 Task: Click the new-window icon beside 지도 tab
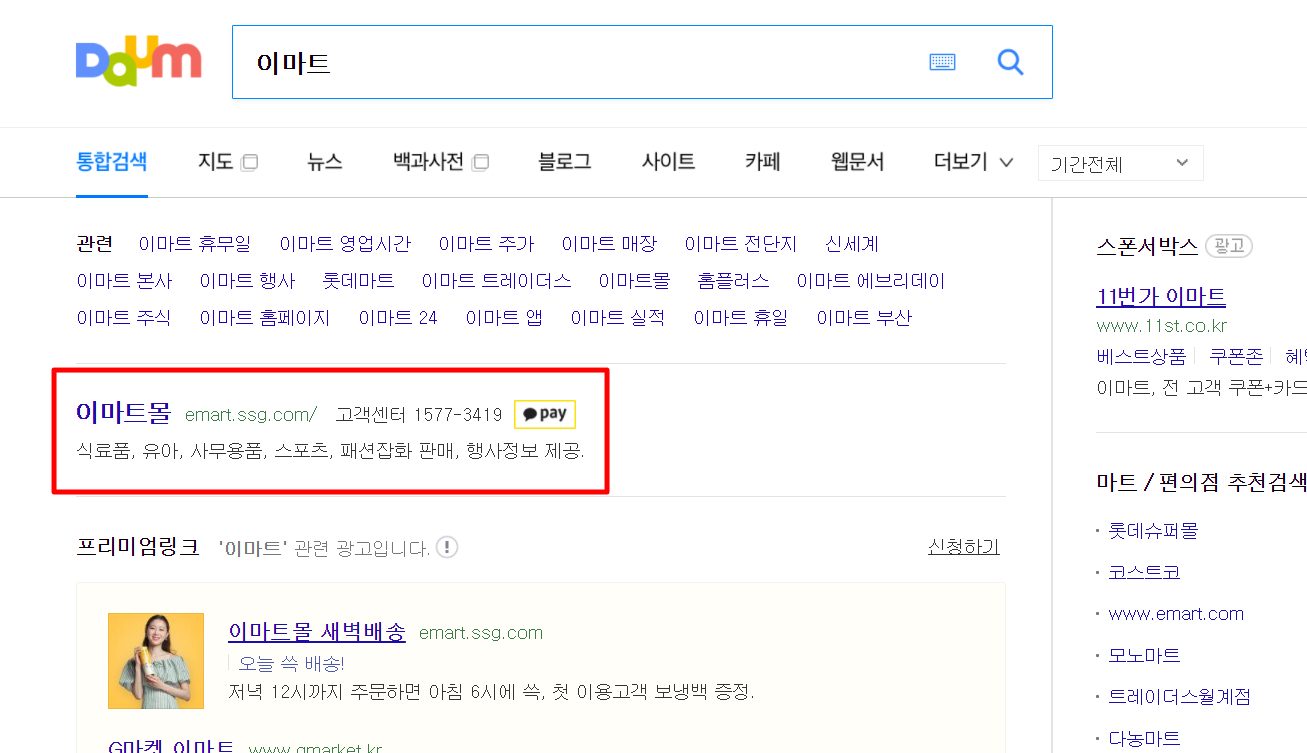[249, 162]
